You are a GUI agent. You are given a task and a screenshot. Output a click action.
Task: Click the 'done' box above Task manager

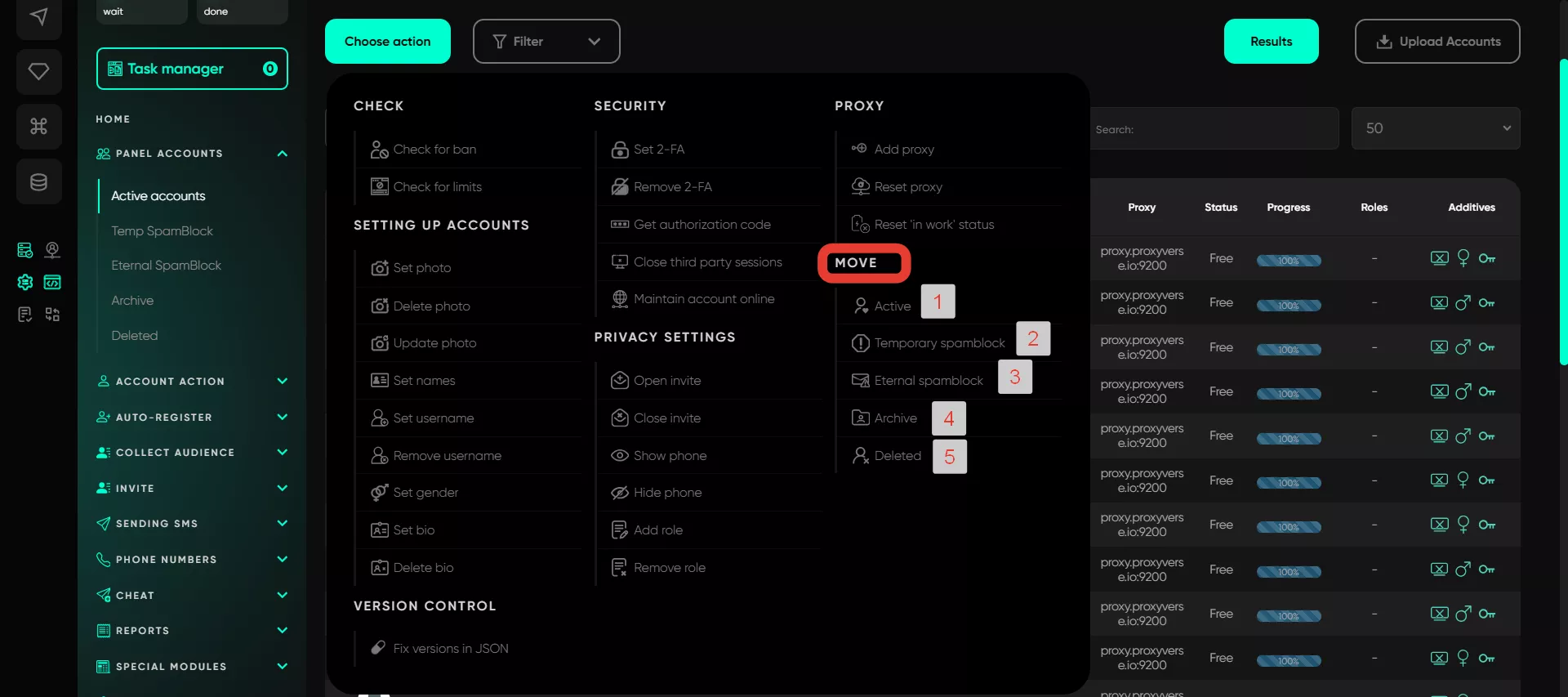point(243,11)
